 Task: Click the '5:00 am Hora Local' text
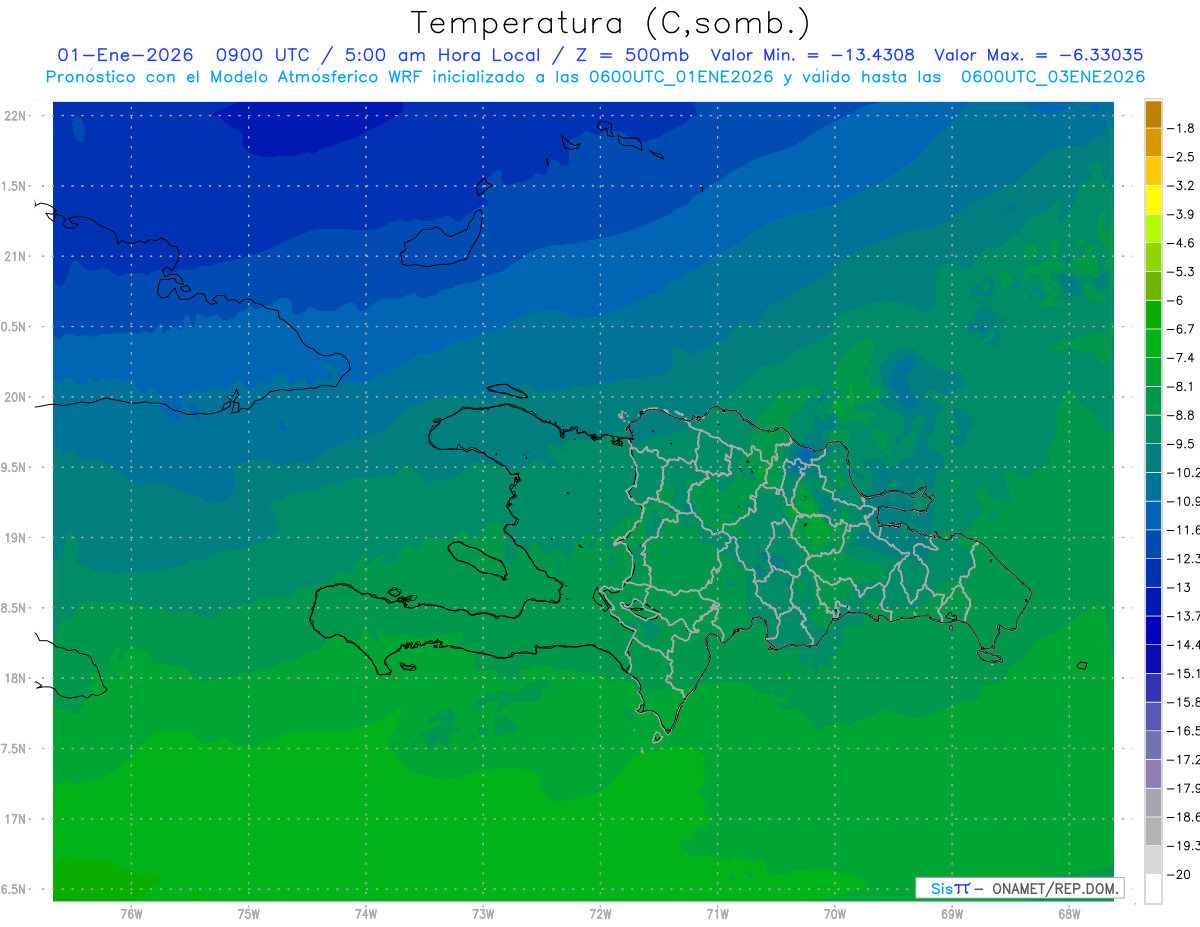click(443, 55)
